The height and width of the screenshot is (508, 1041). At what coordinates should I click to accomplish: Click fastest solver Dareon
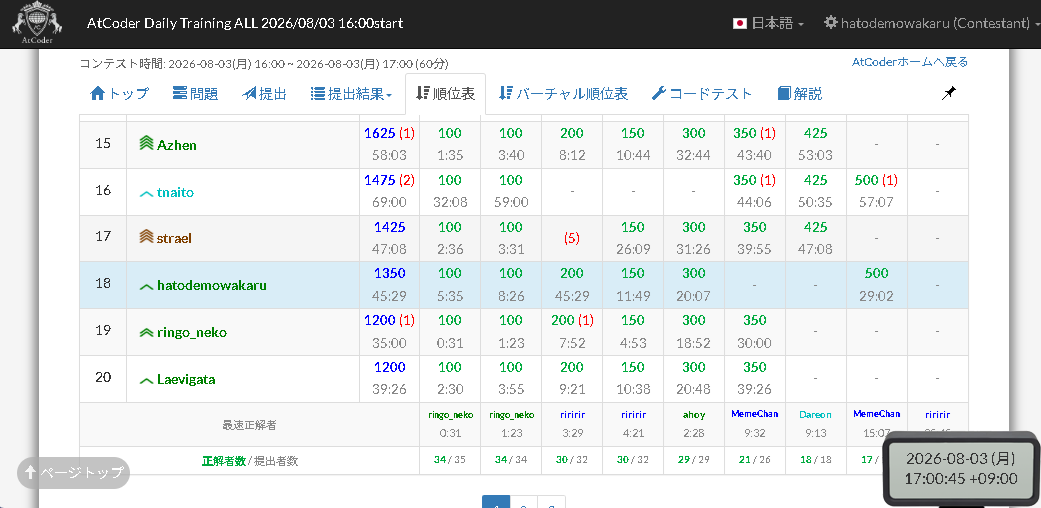tap(815, 414)
